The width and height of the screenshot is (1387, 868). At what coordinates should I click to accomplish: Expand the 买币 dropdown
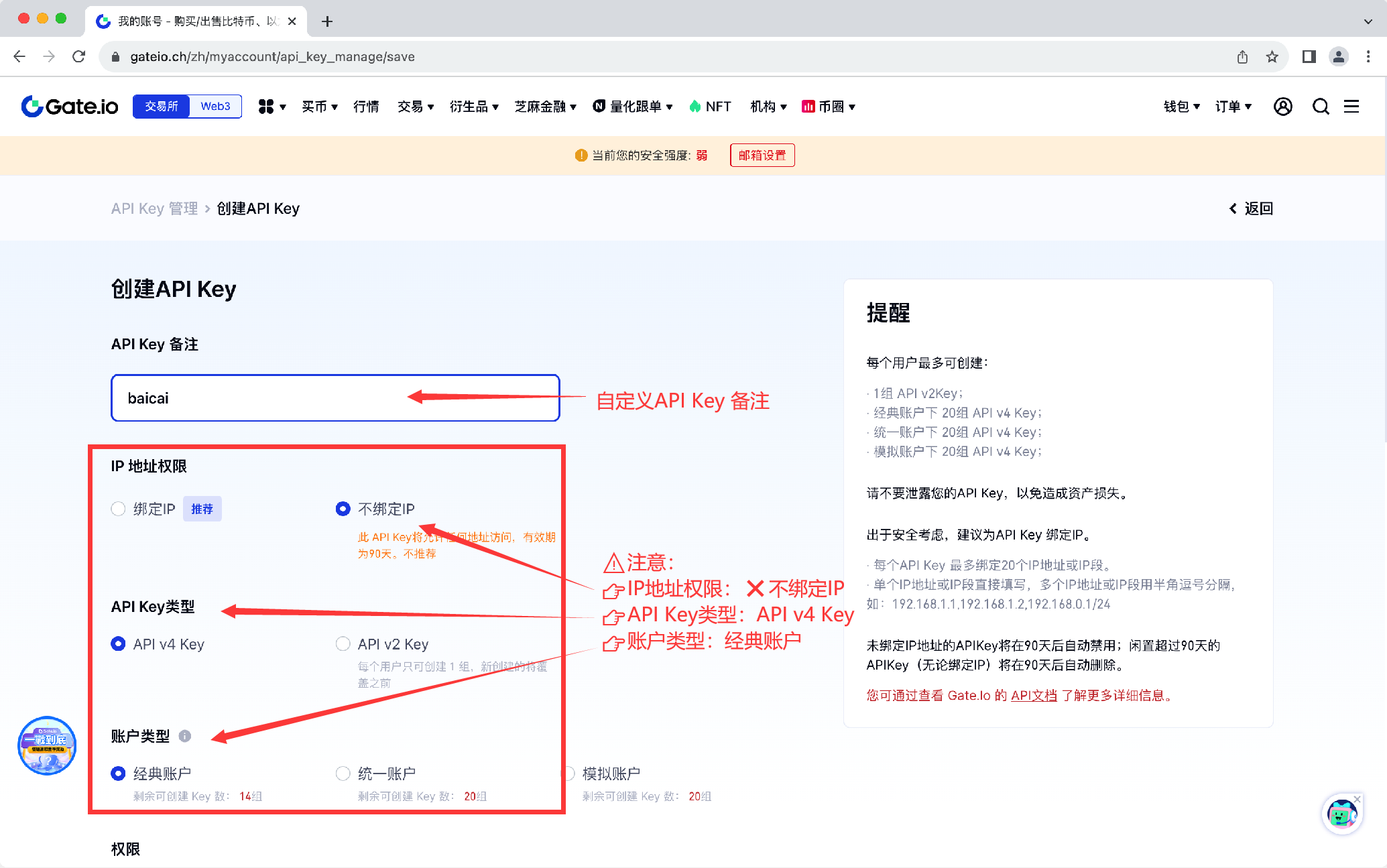tap(320, 107)
